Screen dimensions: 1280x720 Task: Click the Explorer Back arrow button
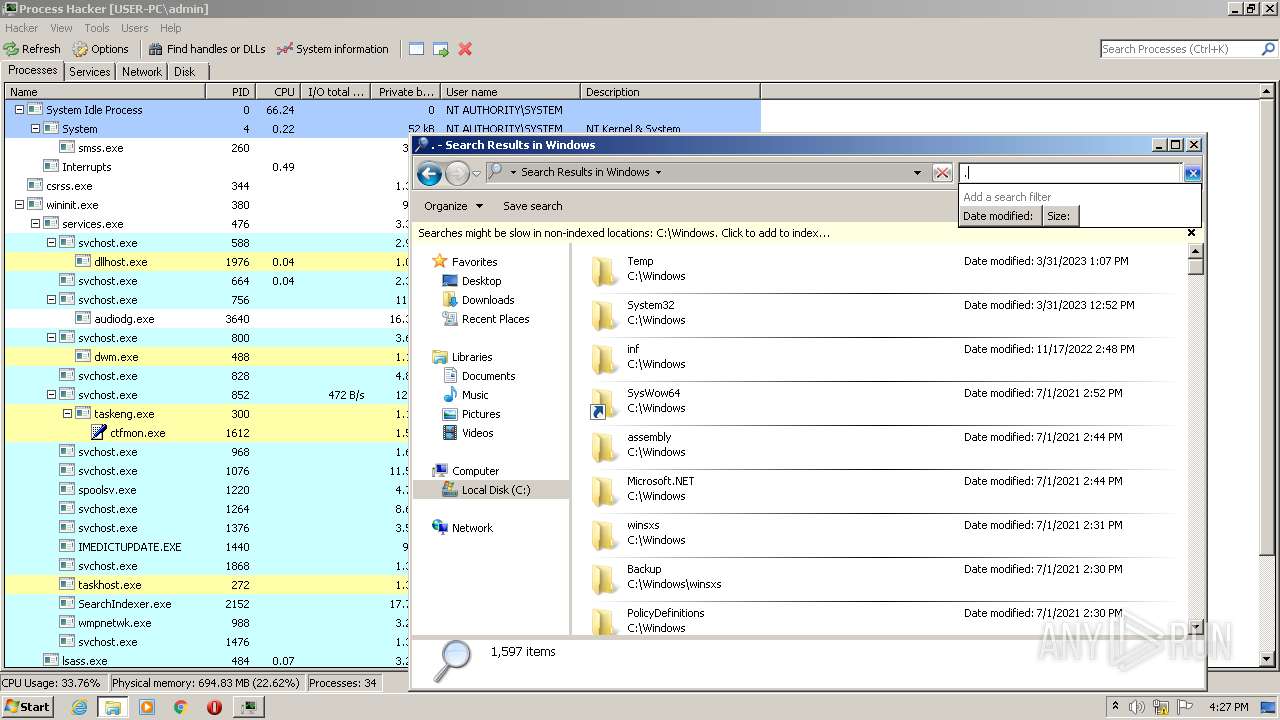tap(430, 173)
